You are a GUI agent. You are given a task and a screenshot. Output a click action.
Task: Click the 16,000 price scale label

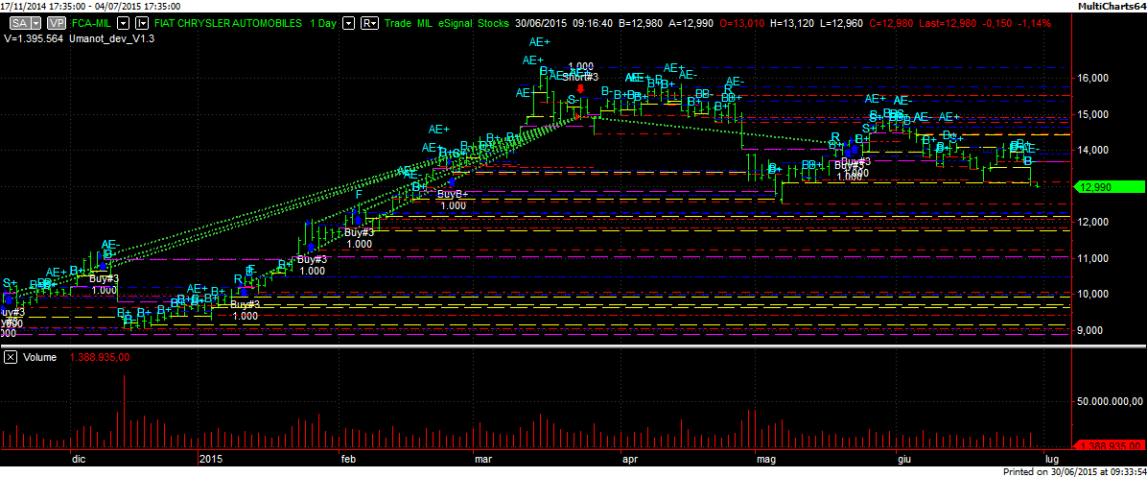1093,78
